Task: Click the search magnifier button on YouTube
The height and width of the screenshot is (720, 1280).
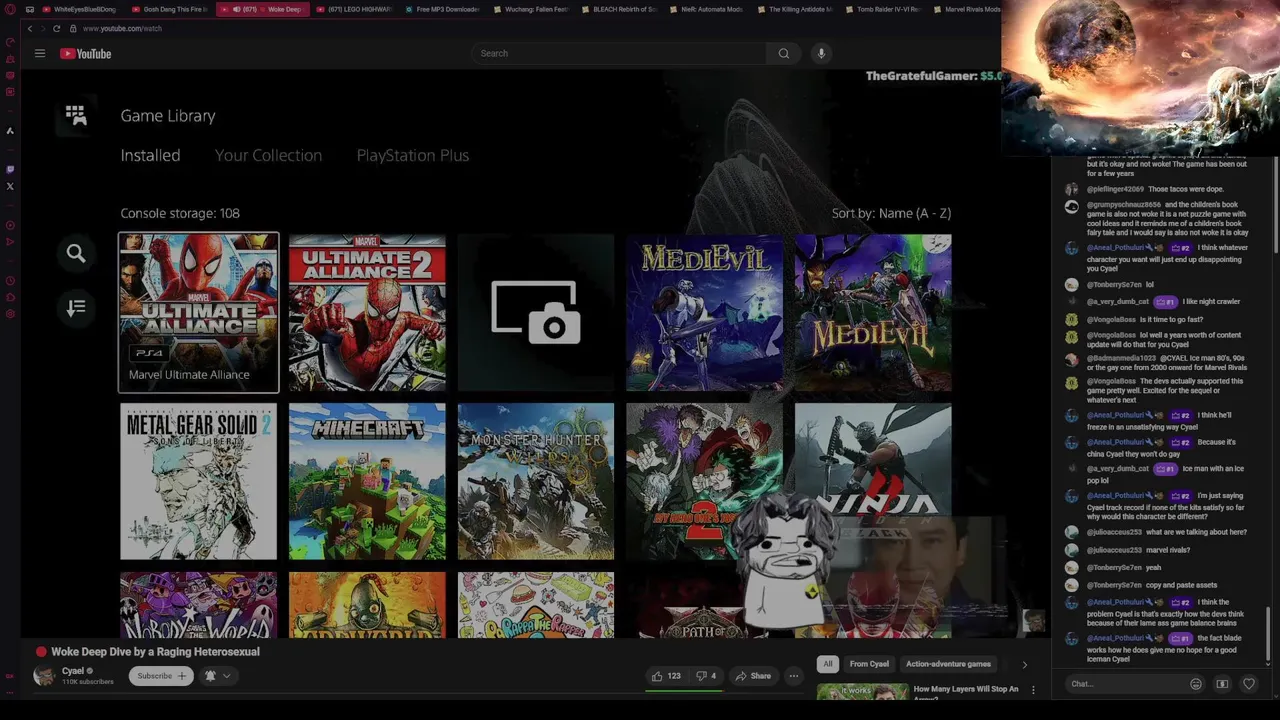Action: 784,53
